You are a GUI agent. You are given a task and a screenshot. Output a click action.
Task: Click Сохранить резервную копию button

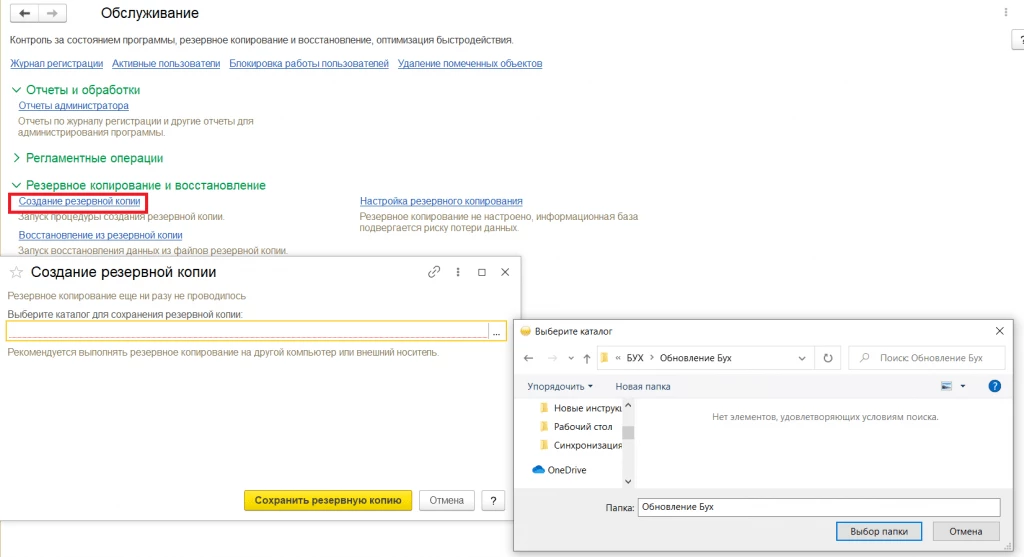[x=328, y=500]
